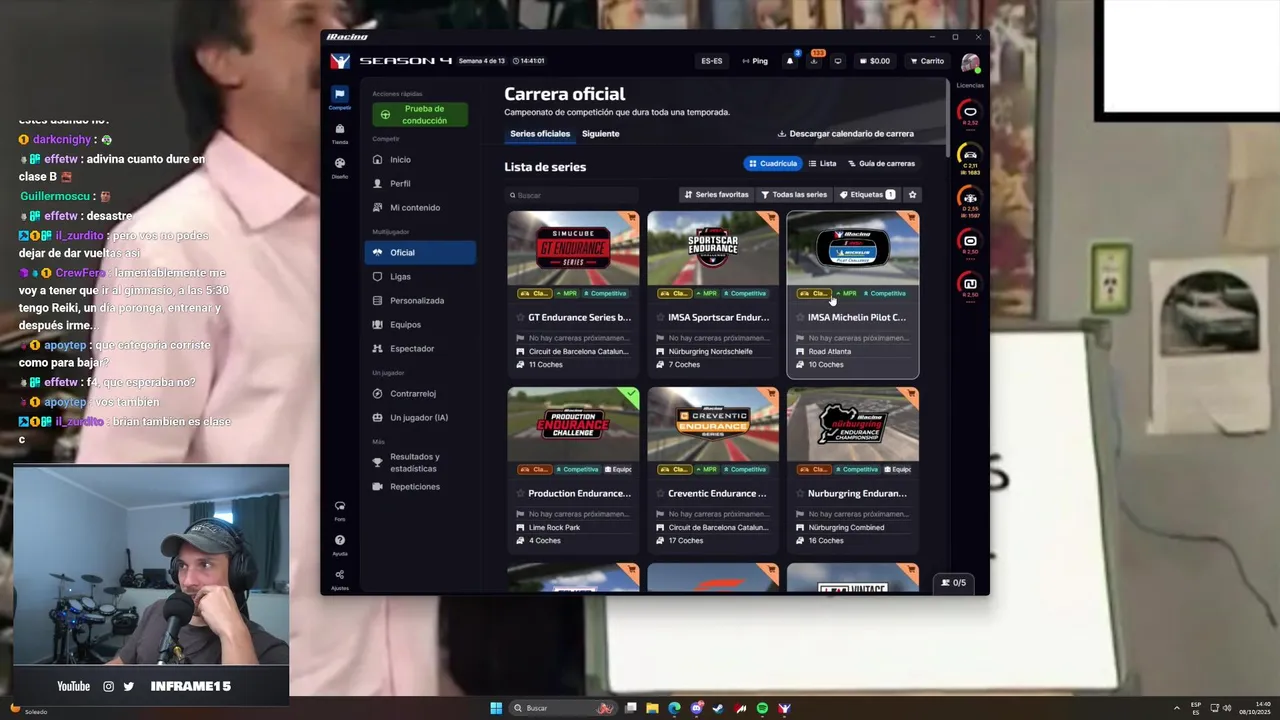The height and width of the screenshot is (720, 1280).
Task: Click the $0.00 balance button
Action: pos(875,61)
